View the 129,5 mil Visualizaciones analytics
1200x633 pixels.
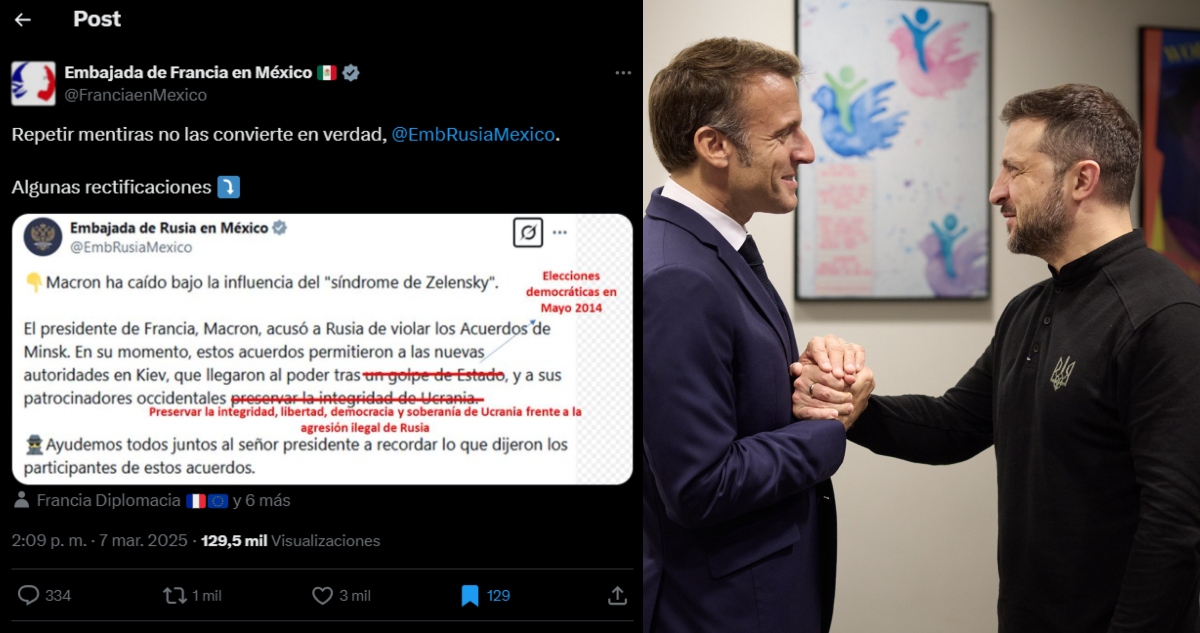291,540
